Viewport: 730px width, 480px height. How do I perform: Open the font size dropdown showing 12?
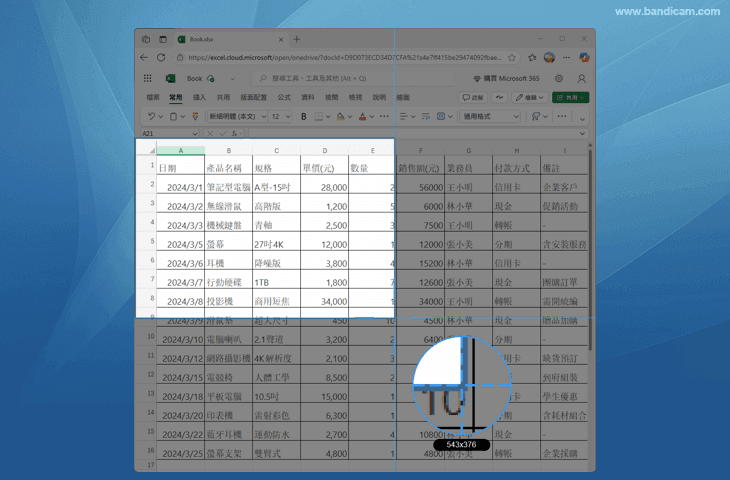tap(281, 116)
